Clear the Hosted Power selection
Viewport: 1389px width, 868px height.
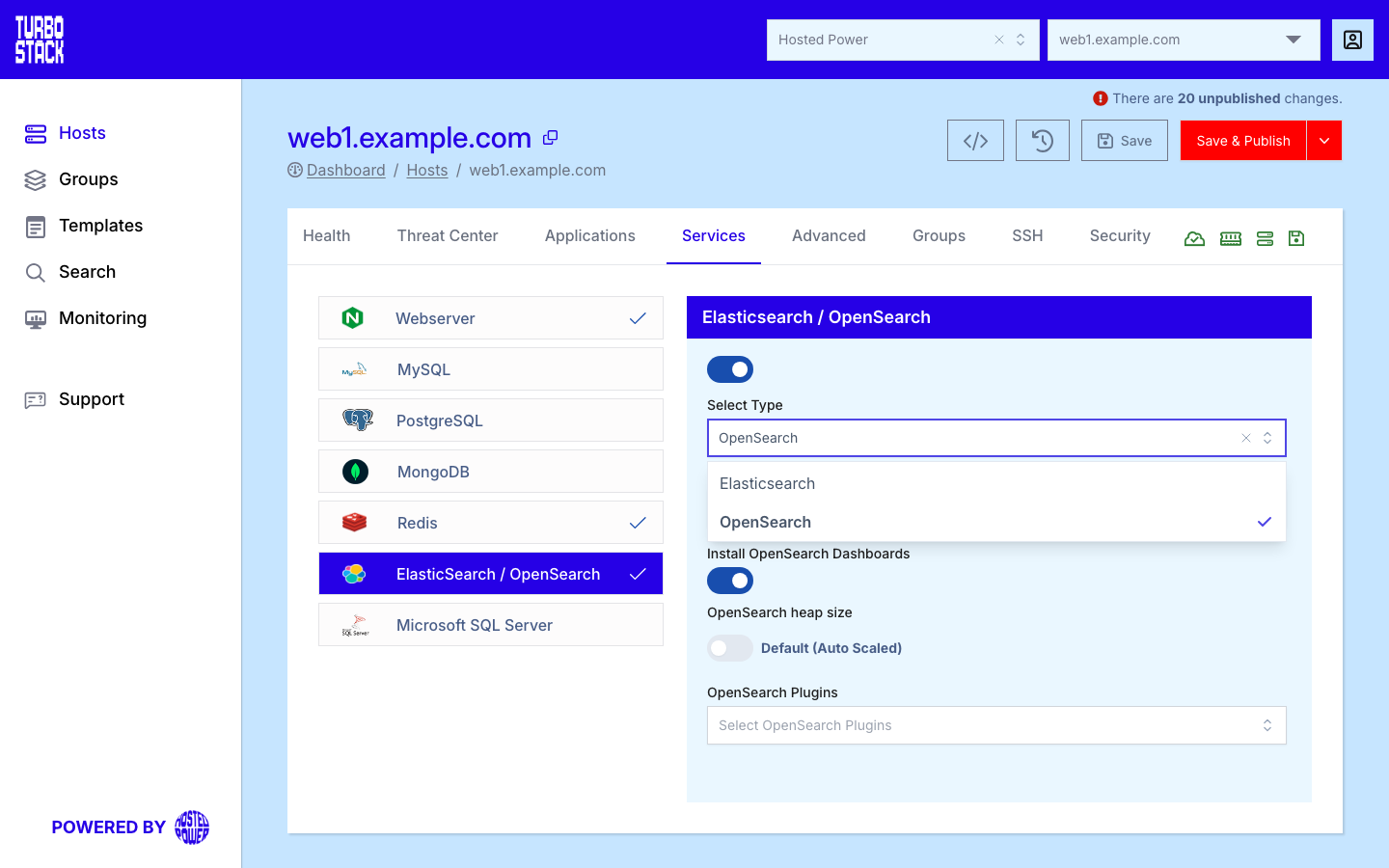pyautogui.click(x=999, y=40)
